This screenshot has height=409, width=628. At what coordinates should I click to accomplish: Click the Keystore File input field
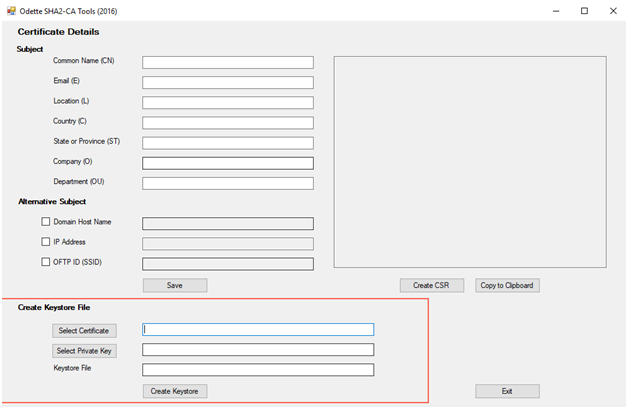pyautogui.click(x=258, y=370)
